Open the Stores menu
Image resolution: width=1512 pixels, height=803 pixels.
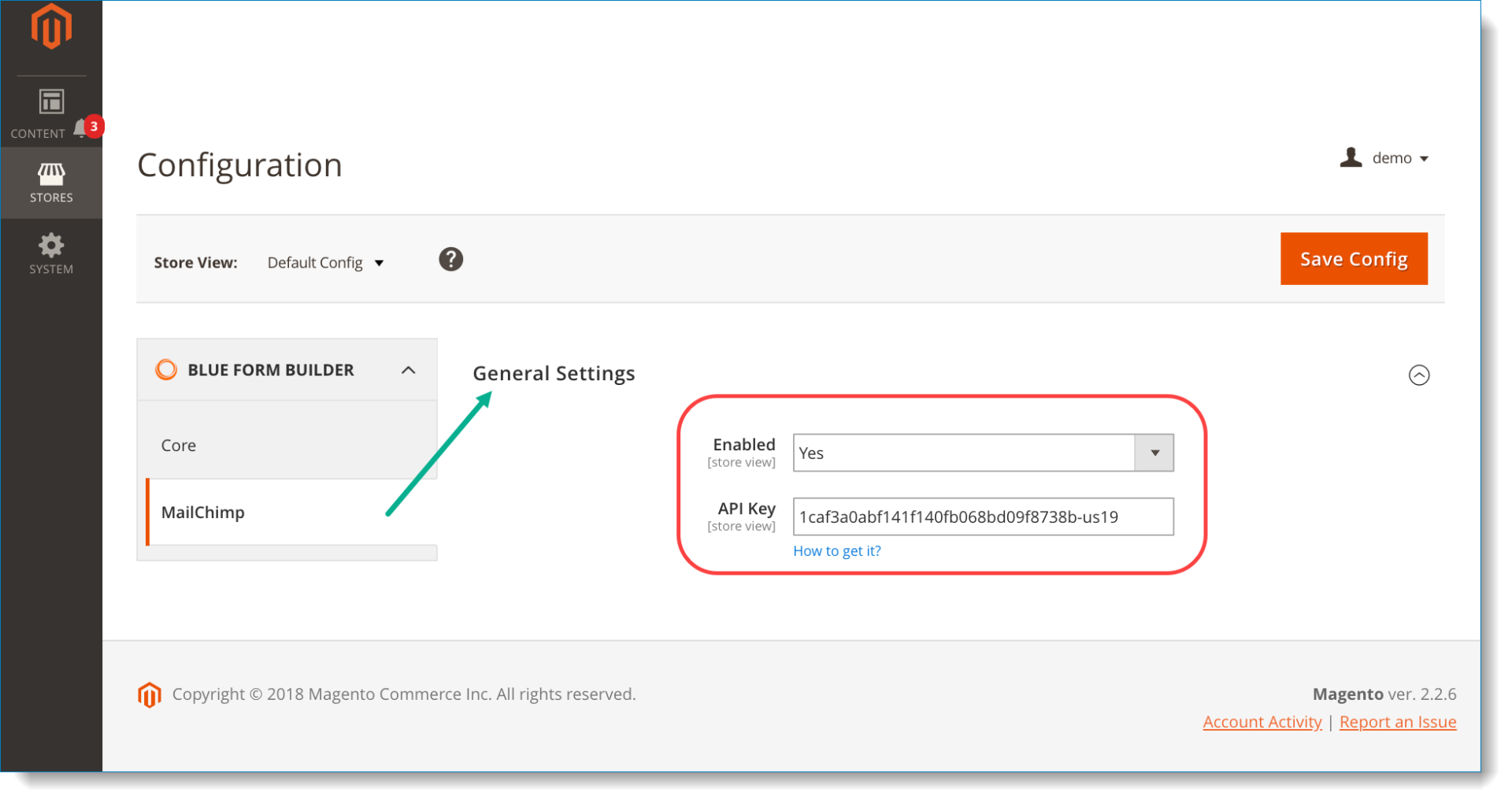pyautogui.click(x=51, y=183)
